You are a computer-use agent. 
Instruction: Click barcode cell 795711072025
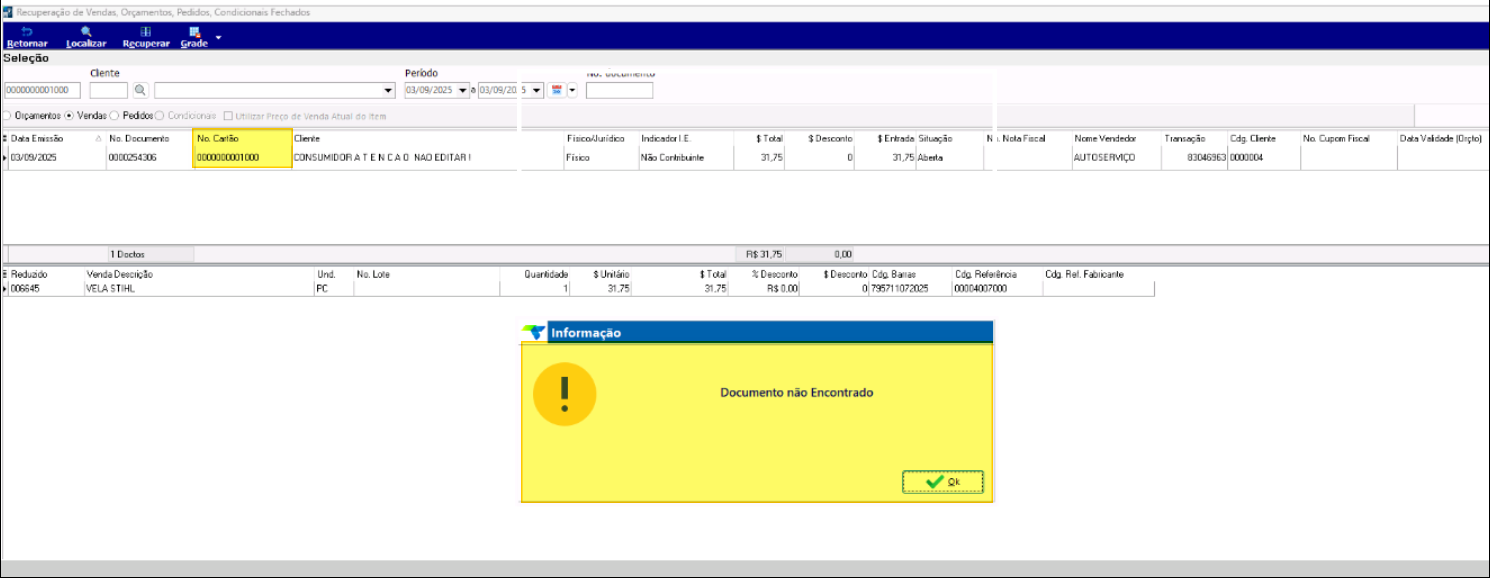tap(910, 289)
